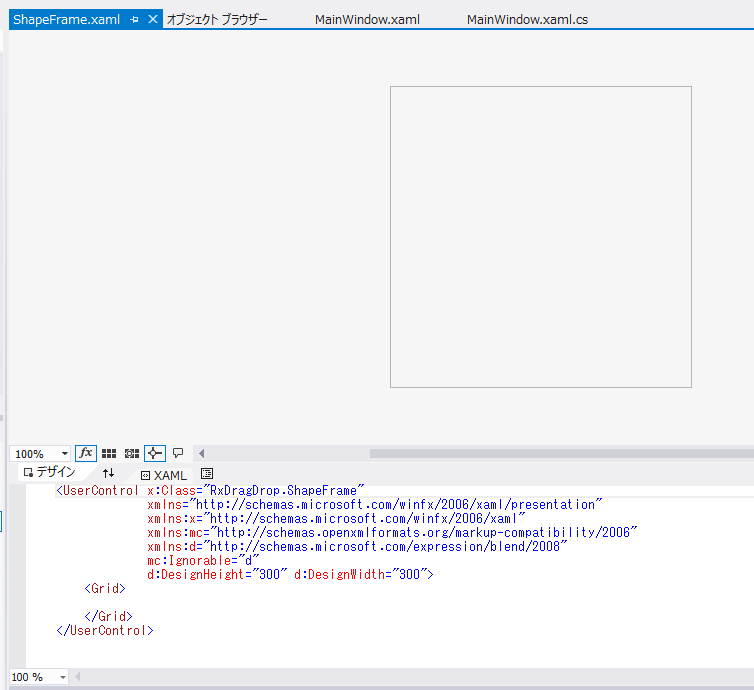Switch to the MainWindow.xaml.cs tab

[527, 20]
